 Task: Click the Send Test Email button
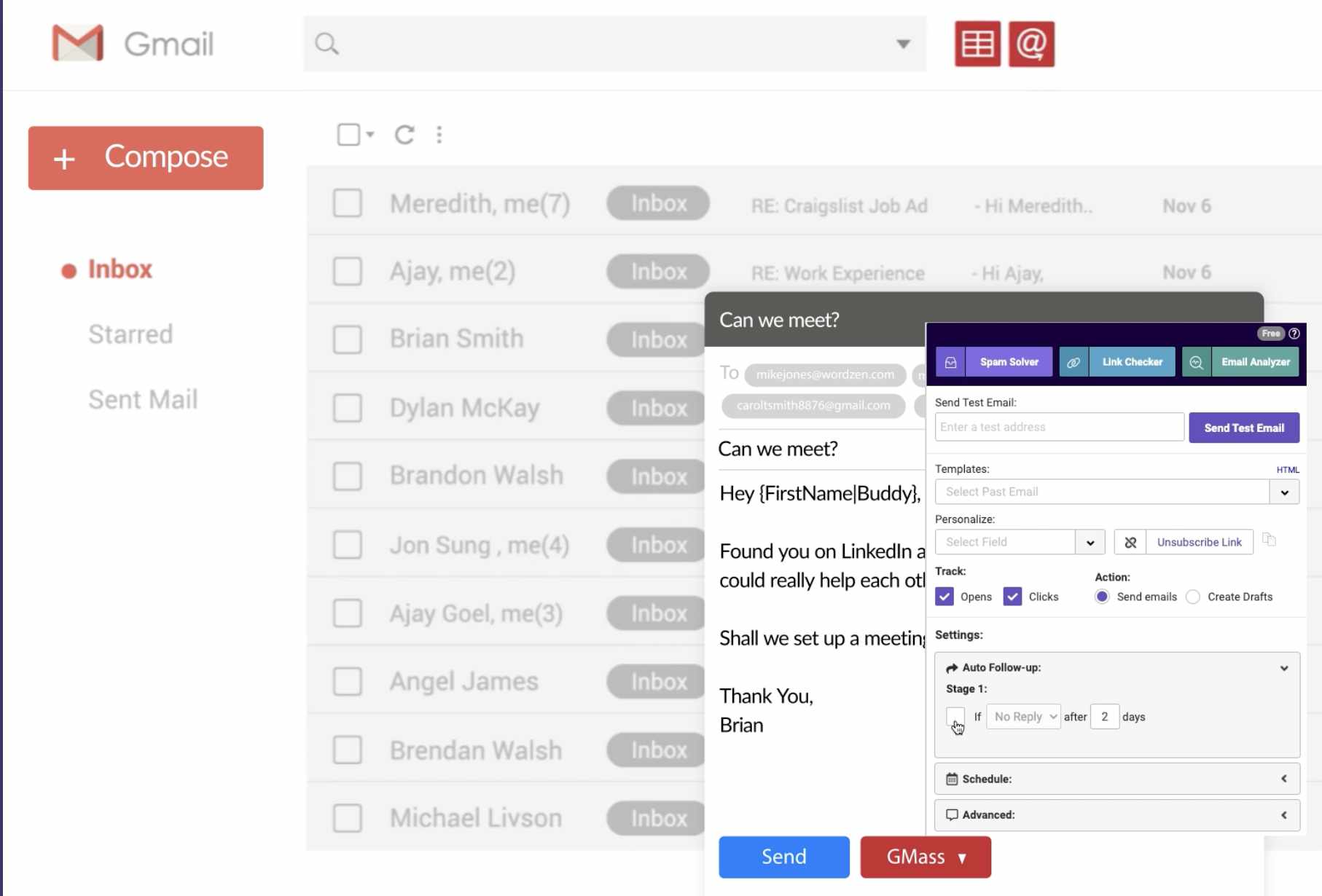tap(1243, 428)
